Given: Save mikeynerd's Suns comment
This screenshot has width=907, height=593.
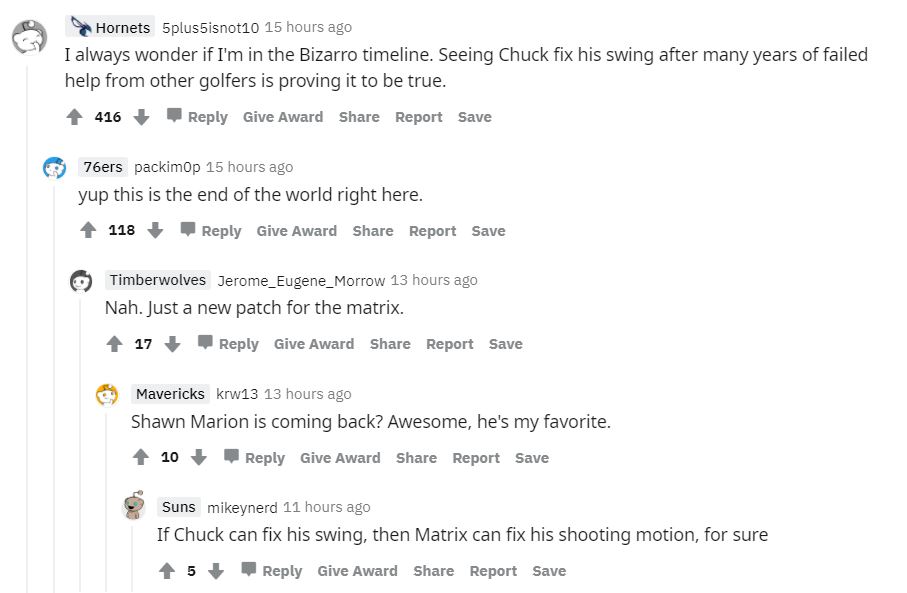Looking at the screenshot, I should point(549,571).
